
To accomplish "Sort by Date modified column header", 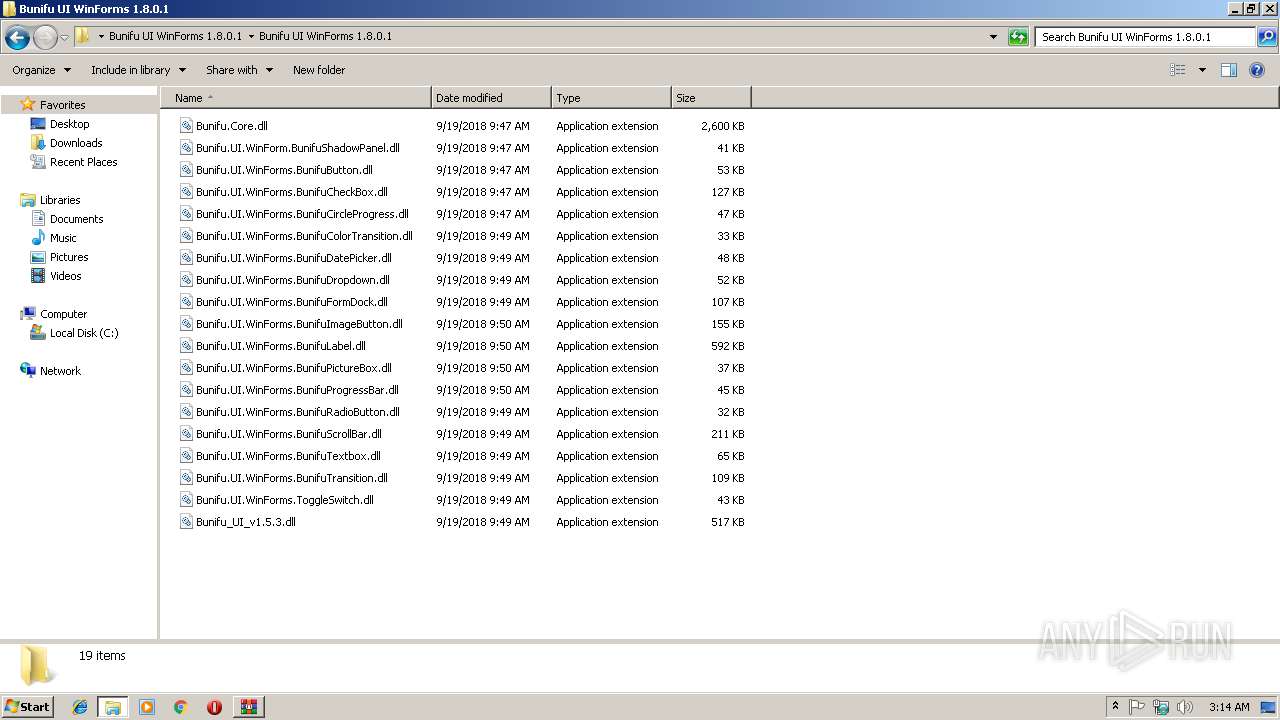I will point(491,98).
